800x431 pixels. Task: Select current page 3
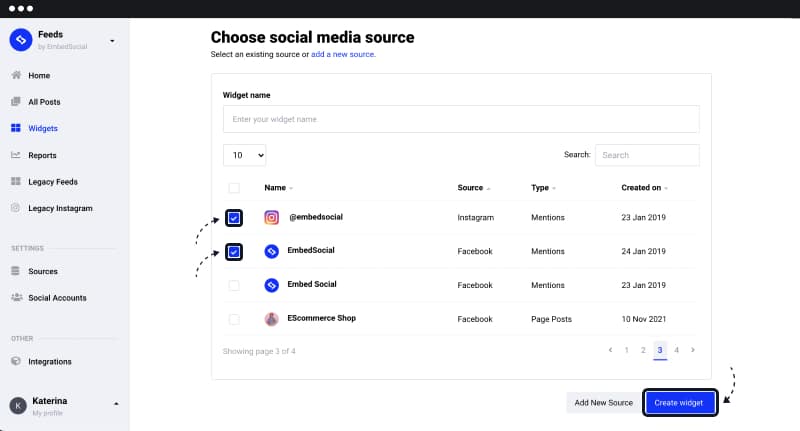[x=660, y=350]
